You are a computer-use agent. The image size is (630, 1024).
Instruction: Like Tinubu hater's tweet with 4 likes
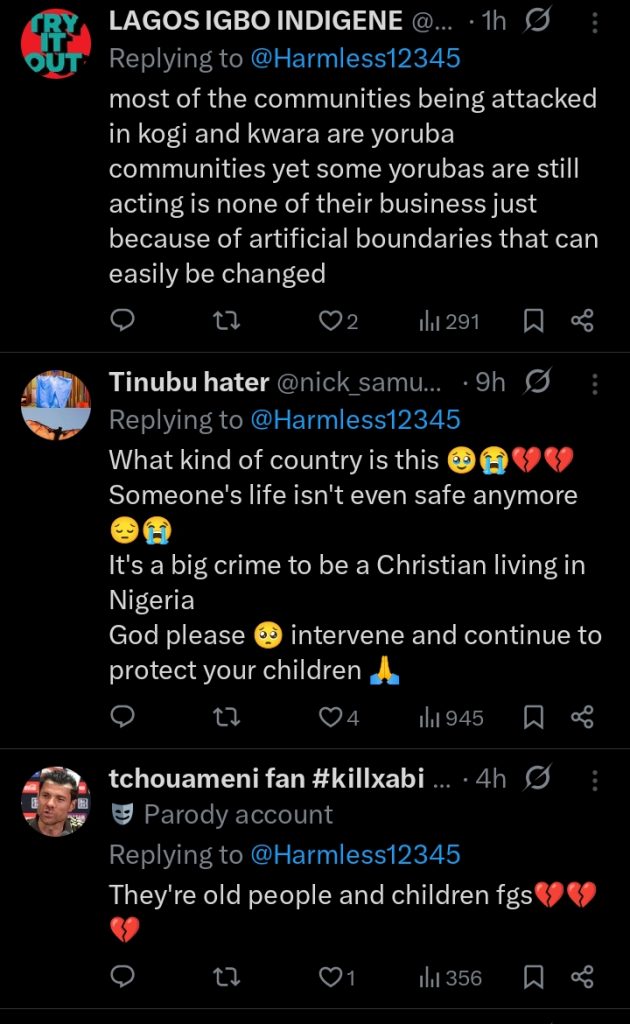pyautogui.click(x=330, y=717)
